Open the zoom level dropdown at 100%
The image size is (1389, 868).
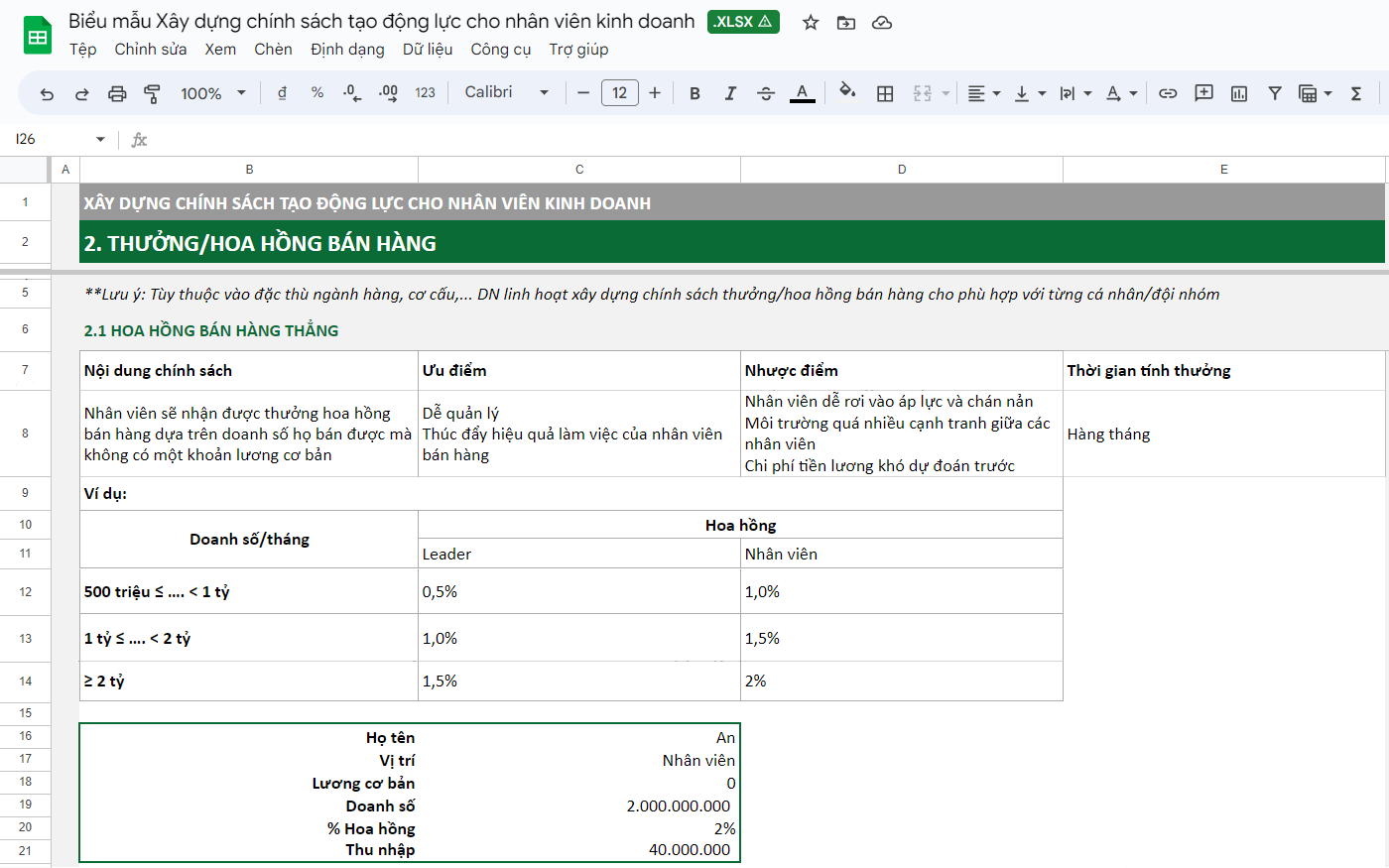(x=212, y=93)
